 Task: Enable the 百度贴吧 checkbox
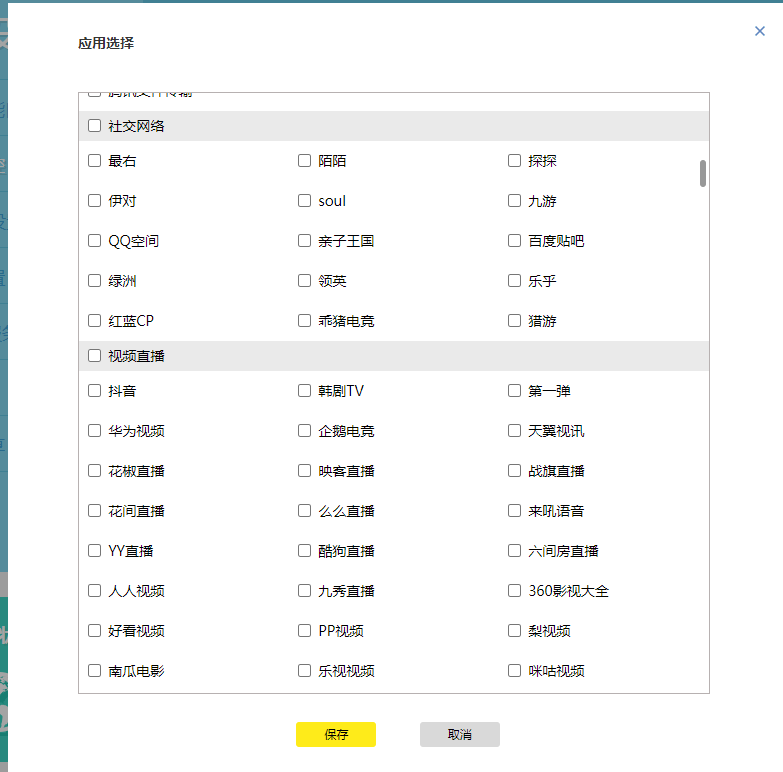[x=514, y=240]
